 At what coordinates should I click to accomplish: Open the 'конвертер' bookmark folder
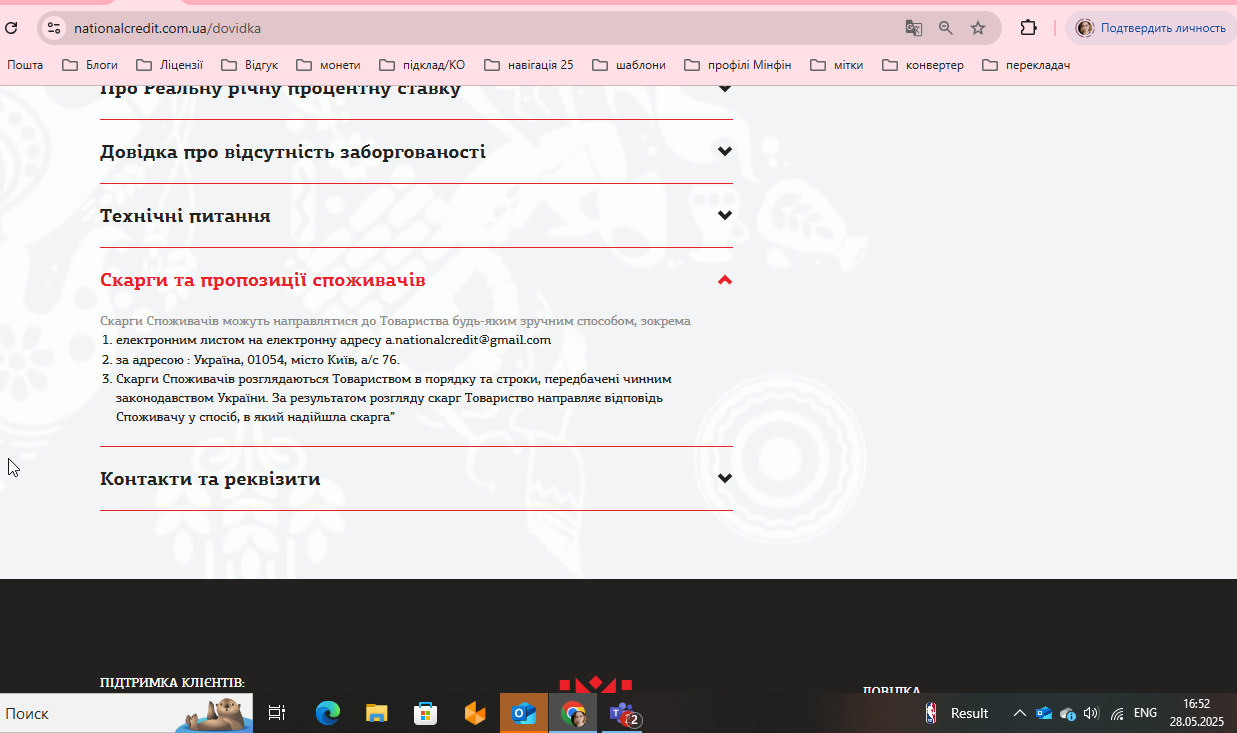(x=922, y=65)
